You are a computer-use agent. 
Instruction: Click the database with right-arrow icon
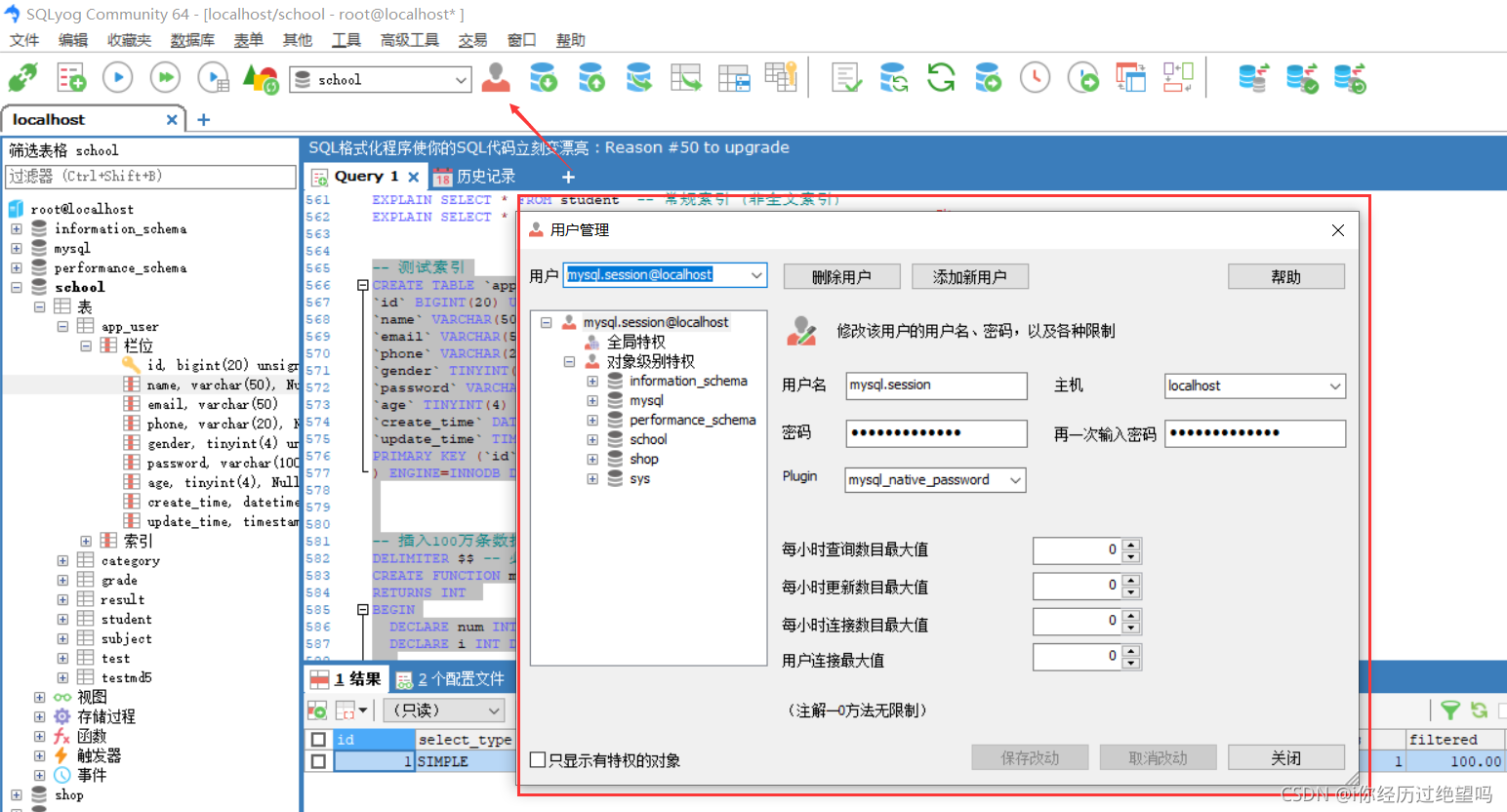[988, 77]
